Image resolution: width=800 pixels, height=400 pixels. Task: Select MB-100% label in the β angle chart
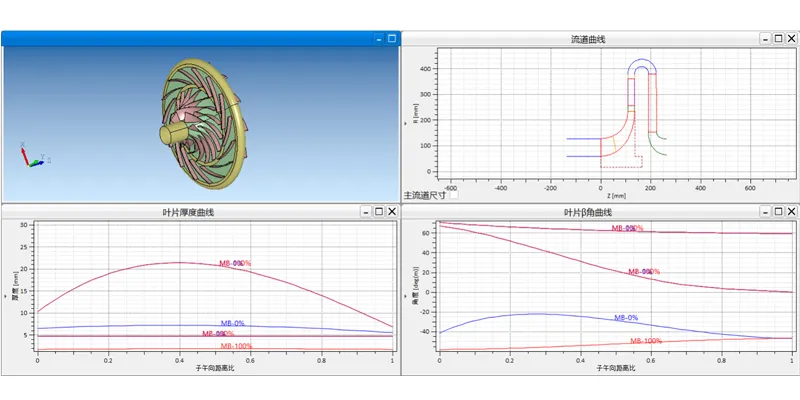[645, 341]
